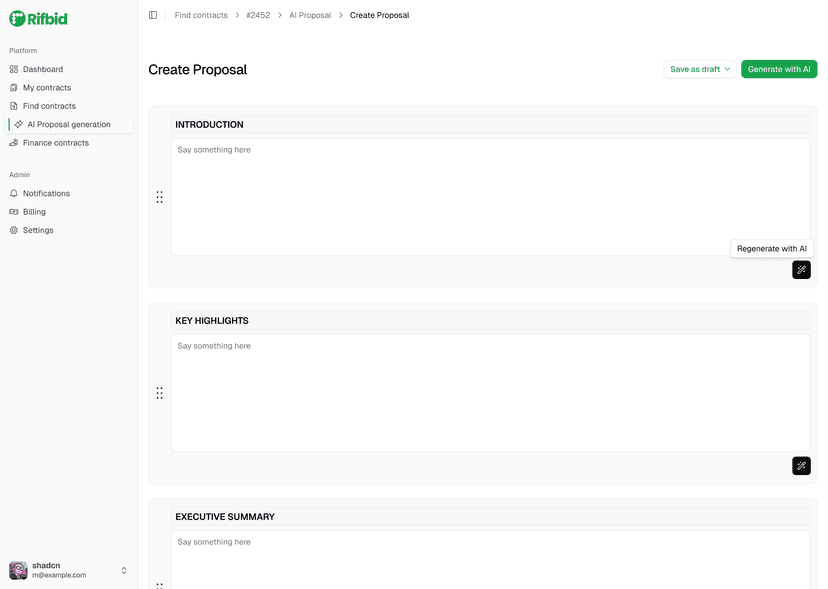Open Notifications via the bell icon

[x=13, y=193]
